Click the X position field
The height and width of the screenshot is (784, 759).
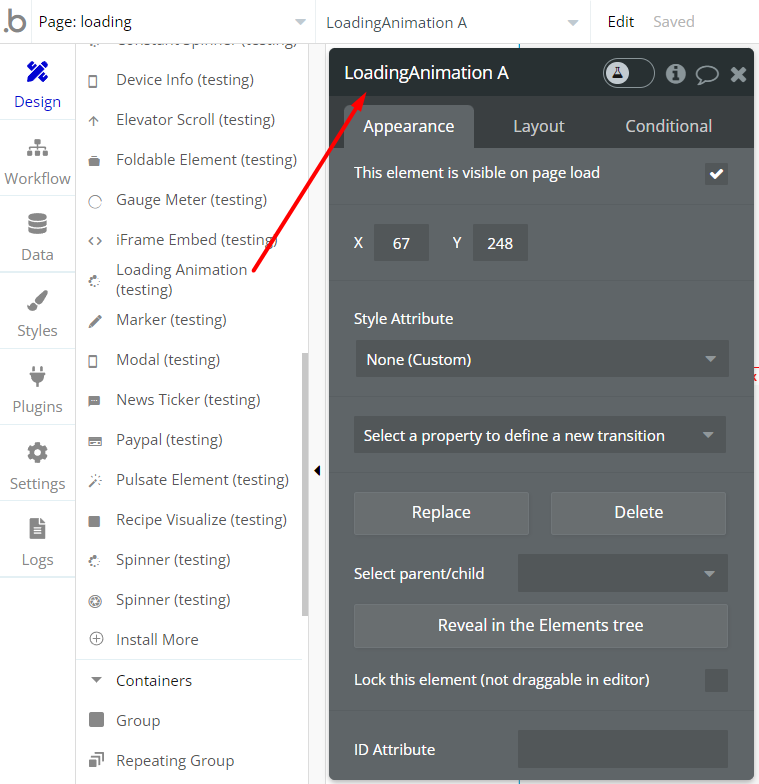(401, 243)
